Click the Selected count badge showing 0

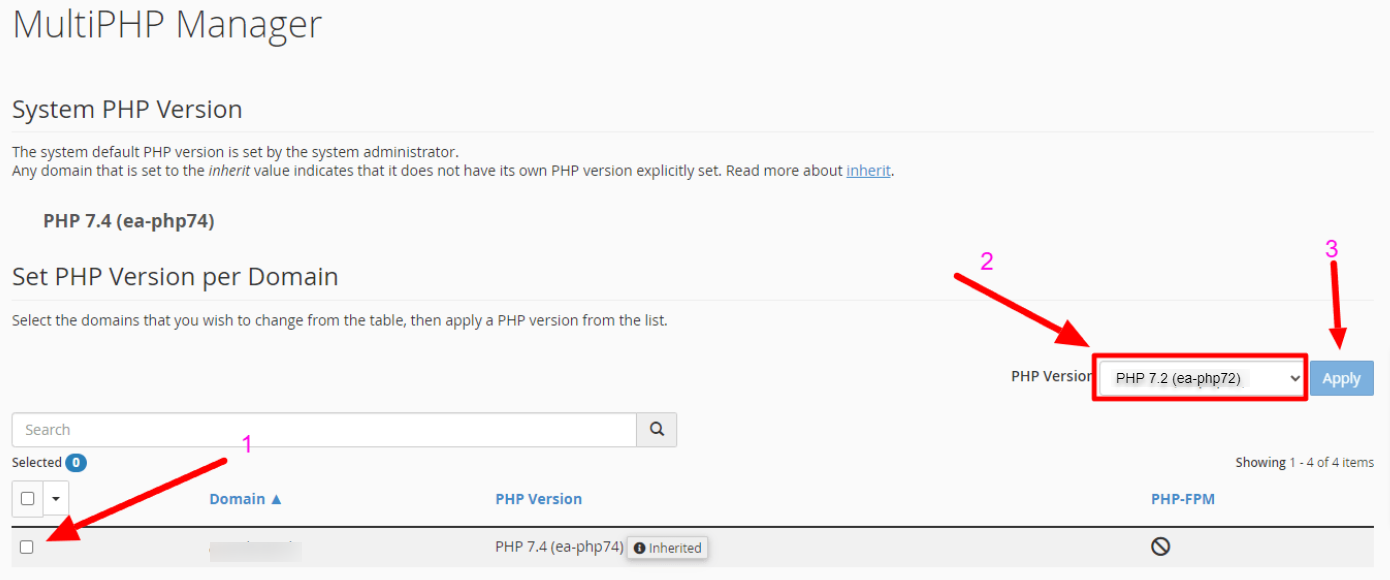[76, 463]
